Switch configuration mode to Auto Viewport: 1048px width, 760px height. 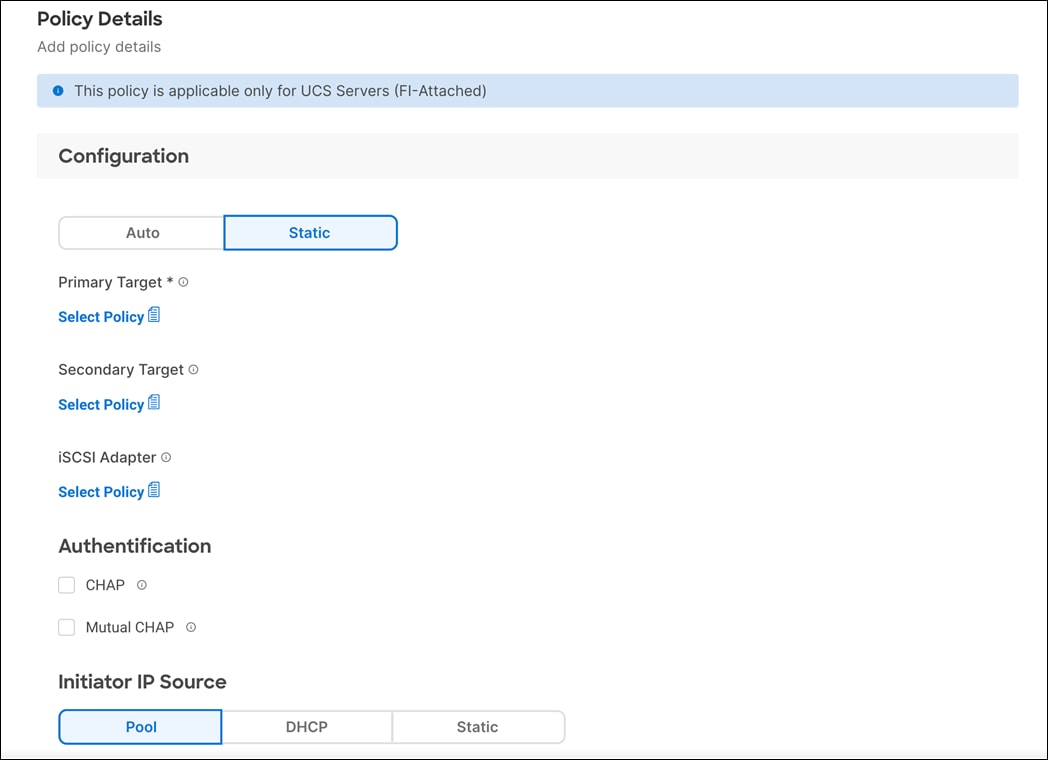click(x=141, y=232)
